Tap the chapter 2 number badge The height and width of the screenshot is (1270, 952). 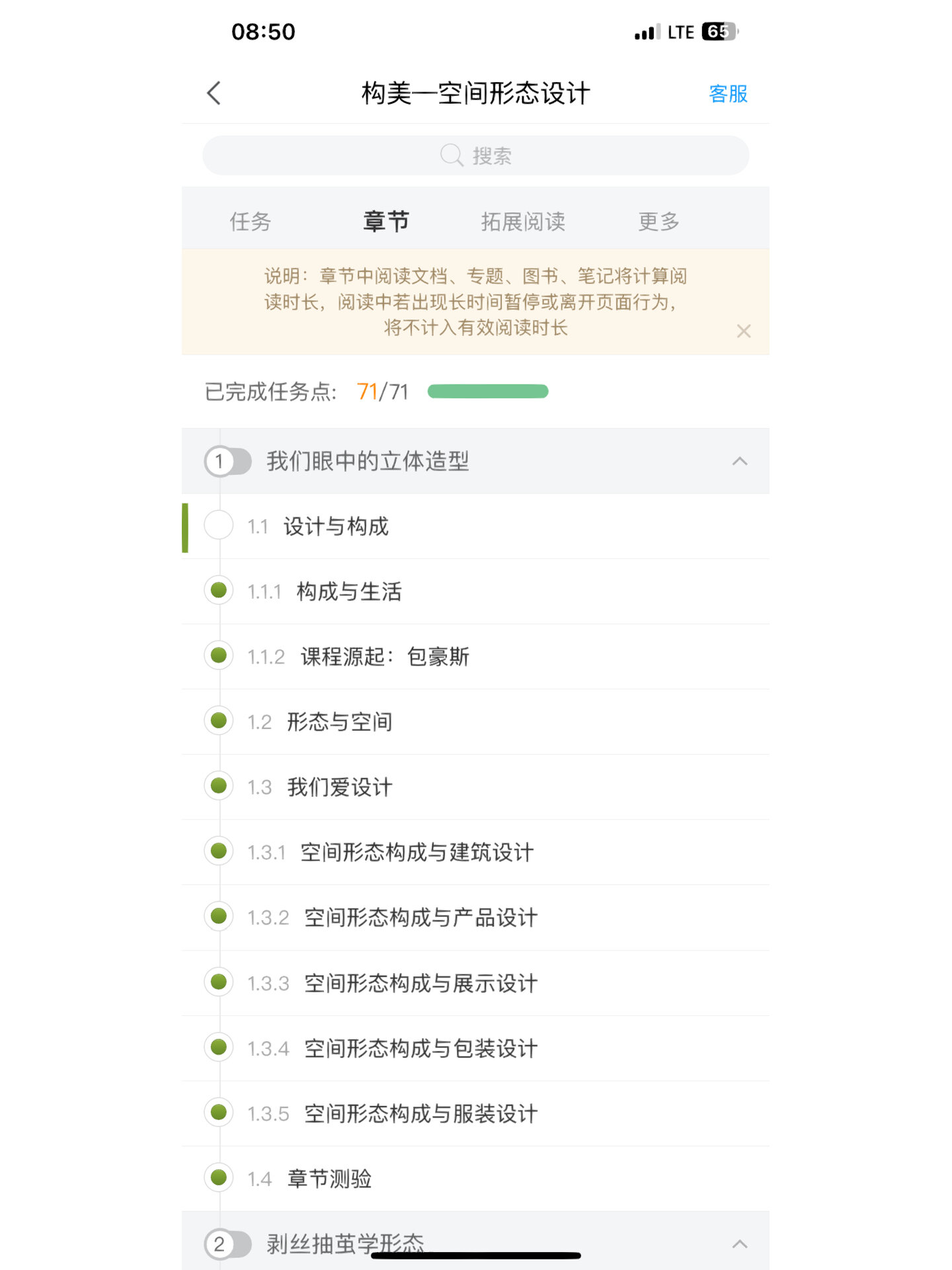click(x=219, y=1244)
